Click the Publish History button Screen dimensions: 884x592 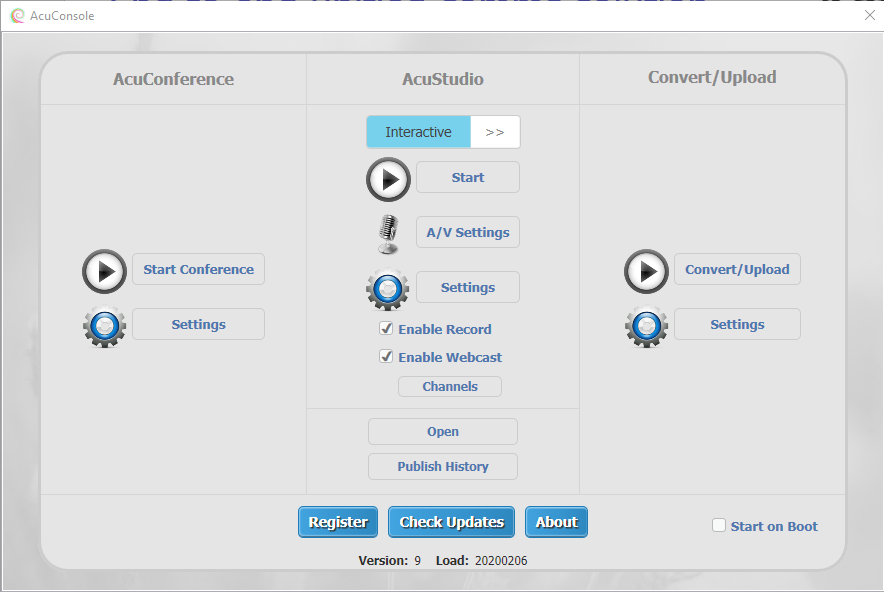pos(443,467)
